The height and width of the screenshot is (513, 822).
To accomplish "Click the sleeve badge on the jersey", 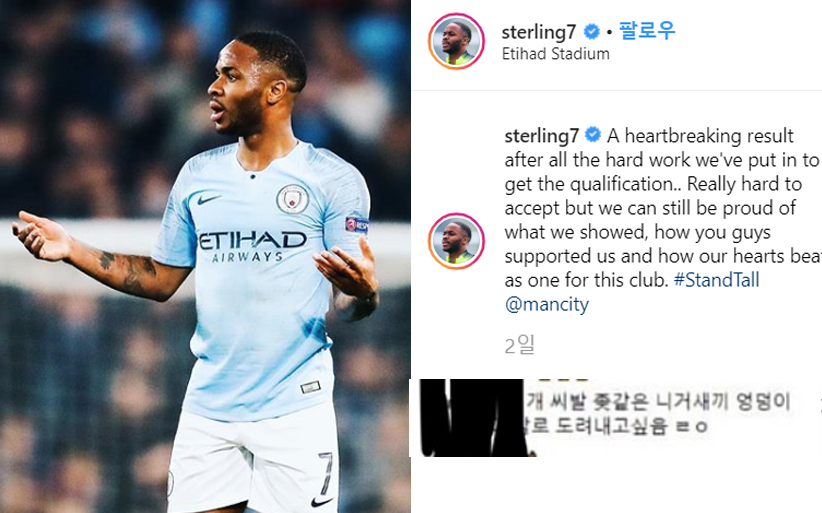I will (356, 225).
